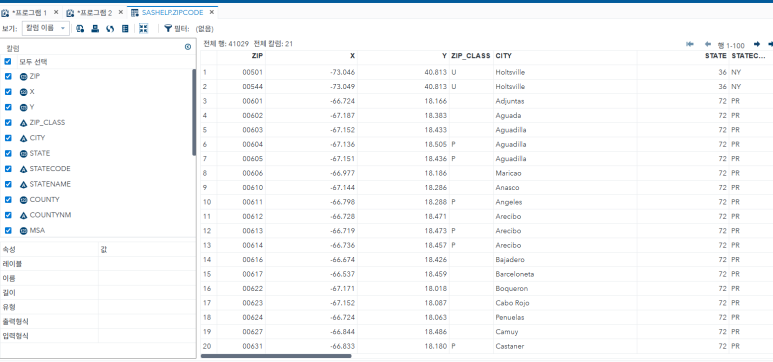Open the 보기 칼럼 이름 dropdown

tap(46, 29)
